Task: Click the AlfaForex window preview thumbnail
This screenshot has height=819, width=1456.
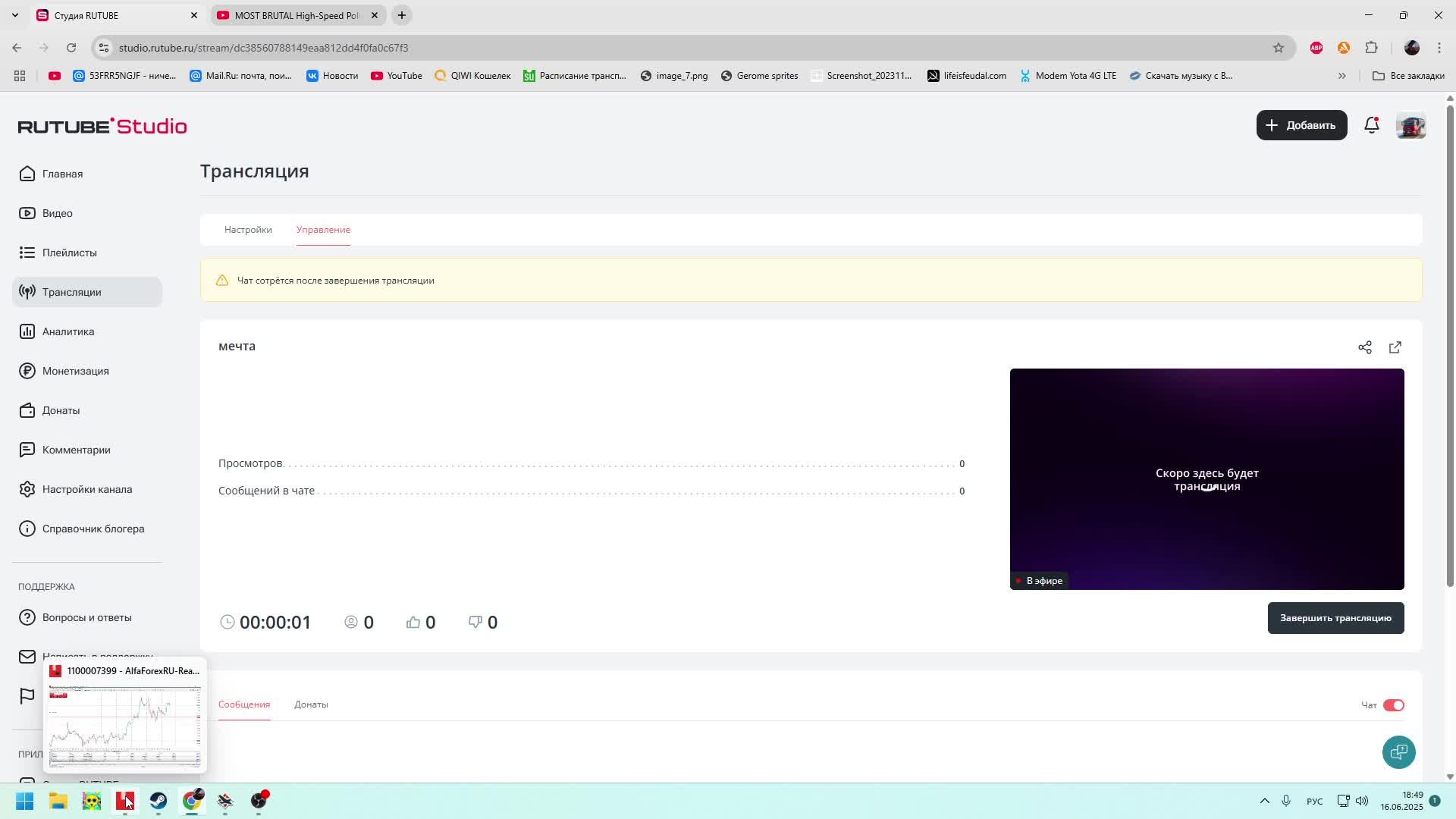Action: click(125, 726)
